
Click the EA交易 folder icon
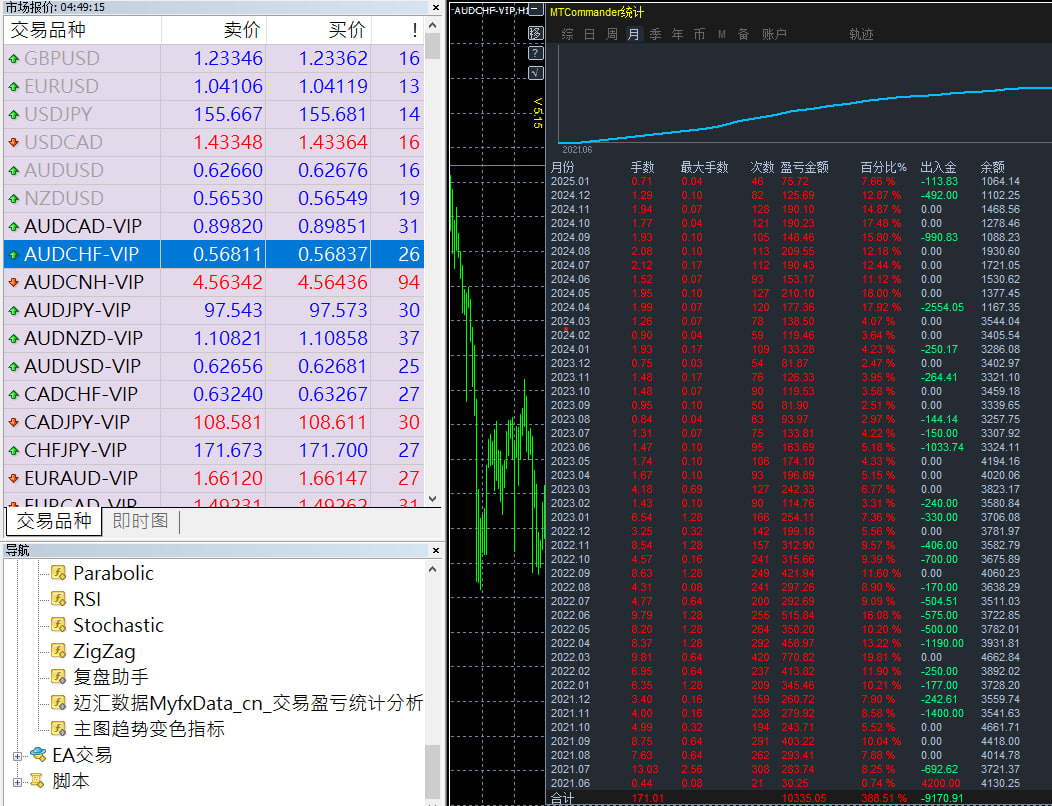(38, 754)
